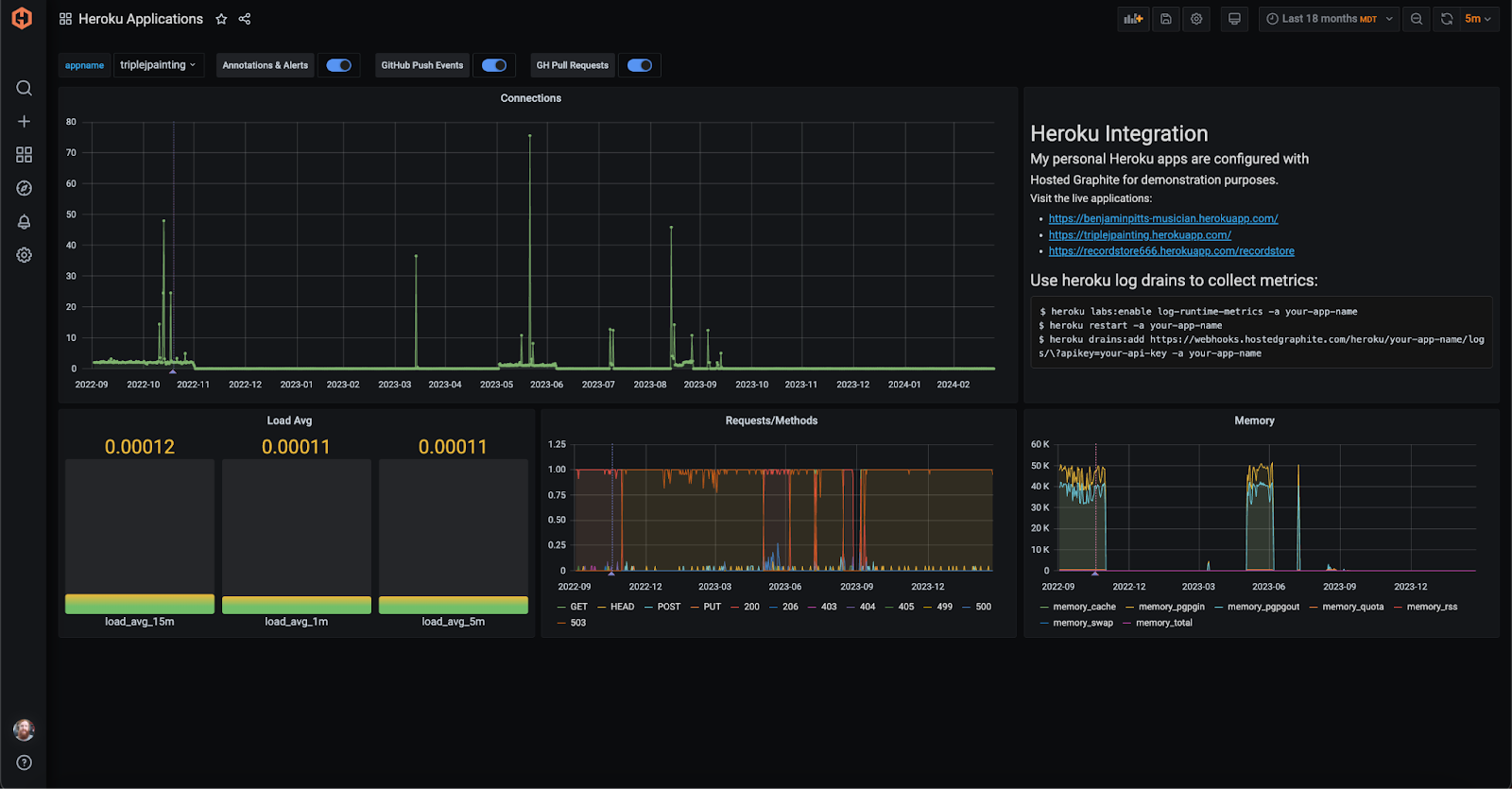Toggle GitHub Push Events switch

[x=494, y=65]
